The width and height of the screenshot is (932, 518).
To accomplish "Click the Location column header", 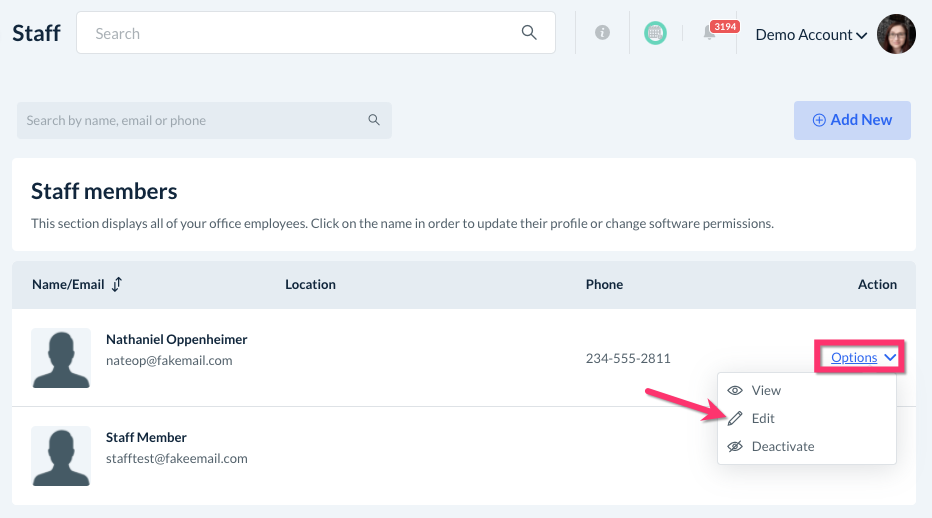I will [310, 284].
